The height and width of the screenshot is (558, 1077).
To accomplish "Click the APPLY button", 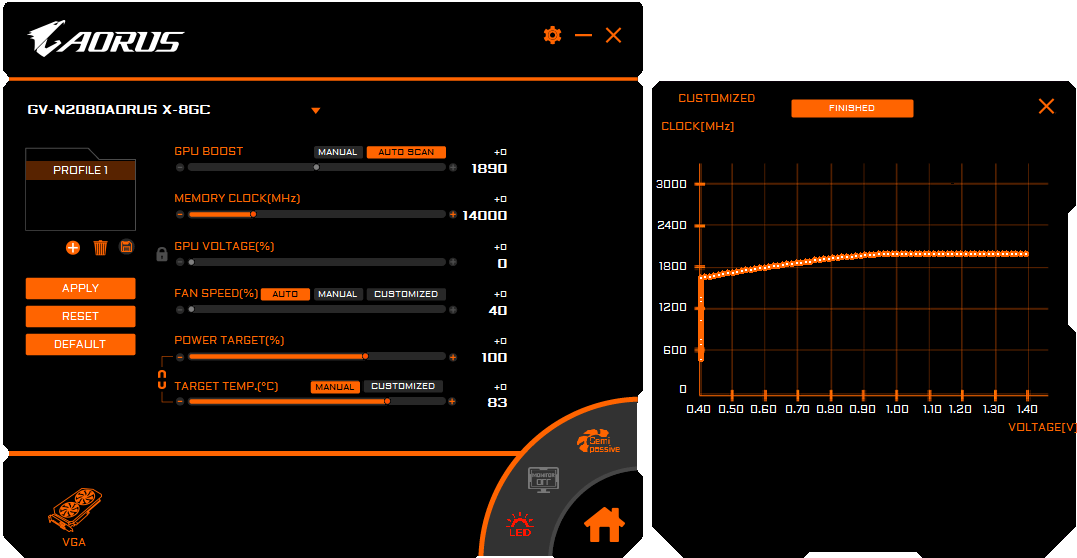I will coord(80,289).
